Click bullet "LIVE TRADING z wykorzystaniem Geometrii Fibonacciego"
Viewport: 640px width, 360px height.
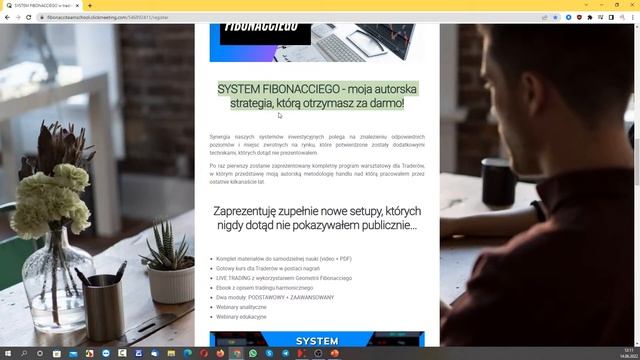pos(284,278)
